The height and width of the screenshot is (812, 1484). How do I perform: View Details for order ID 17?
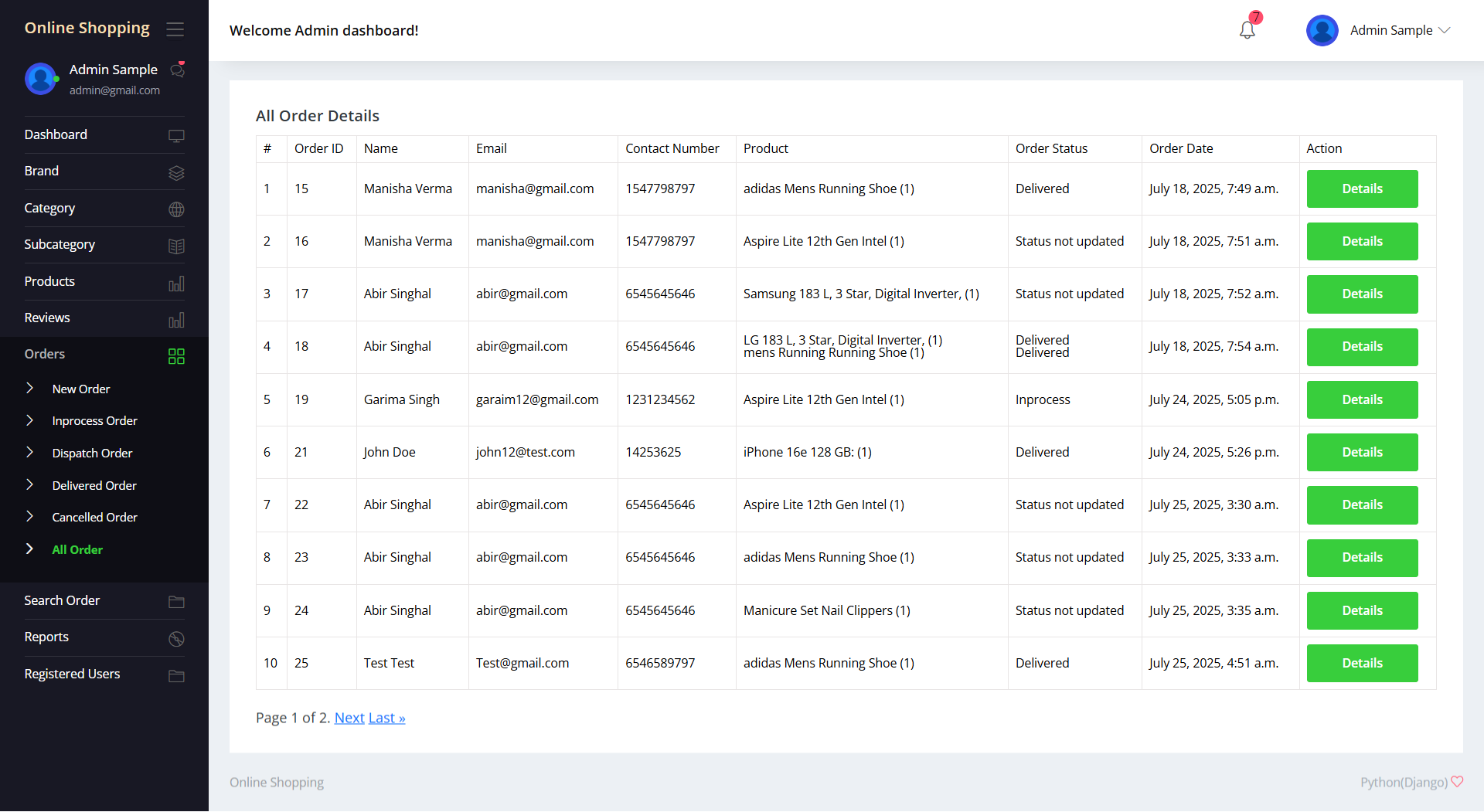coord(1362,294)
